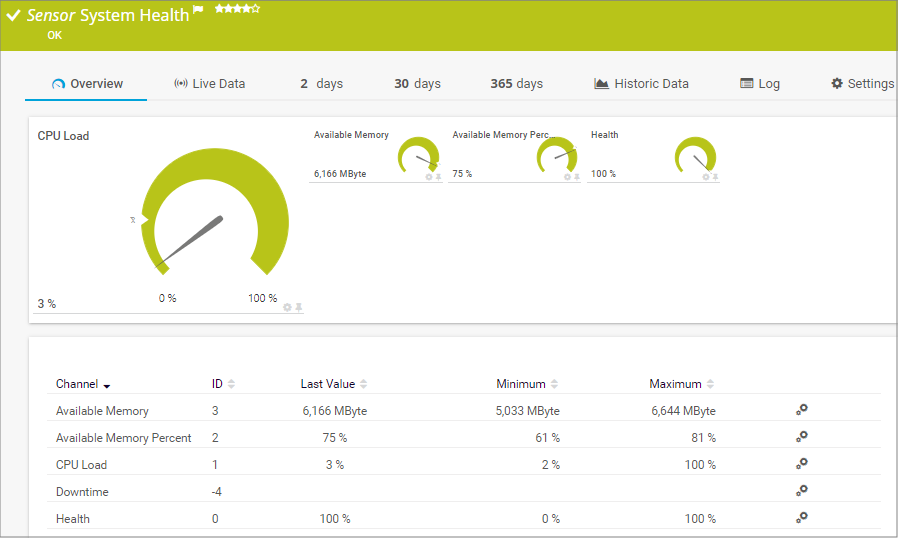Viewport: 898px width, 538px height.
Task: Pin the CPU Load gauge
Action: pos(298,307)
